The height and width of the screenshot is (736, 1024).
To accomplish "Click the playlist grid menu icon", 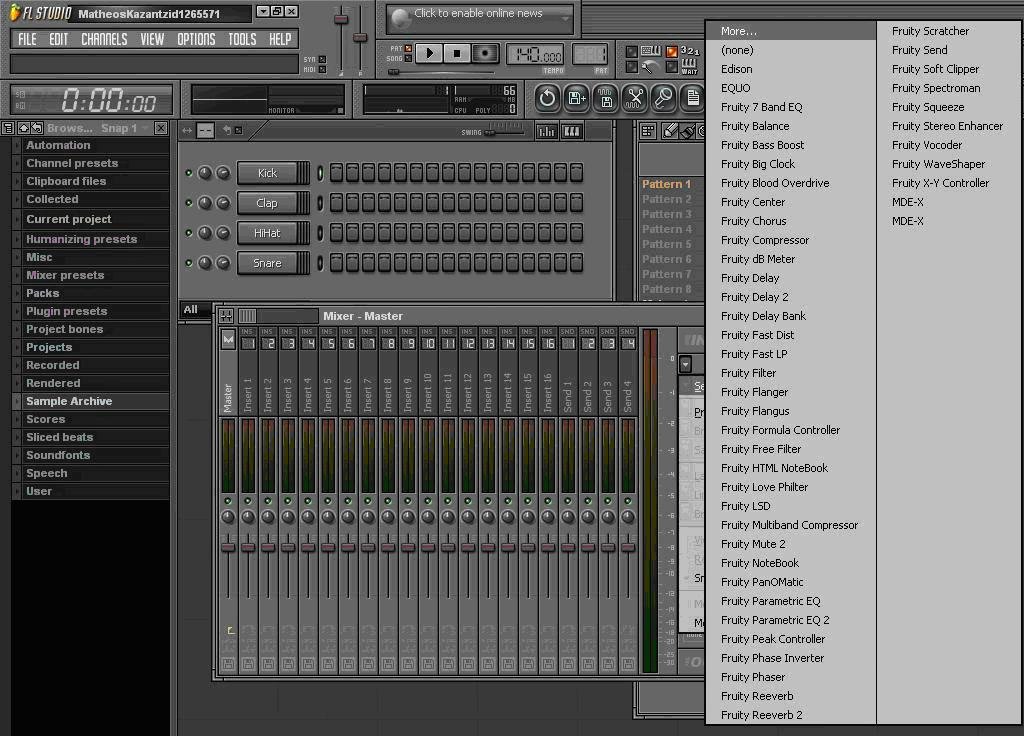I will (648, 131).
